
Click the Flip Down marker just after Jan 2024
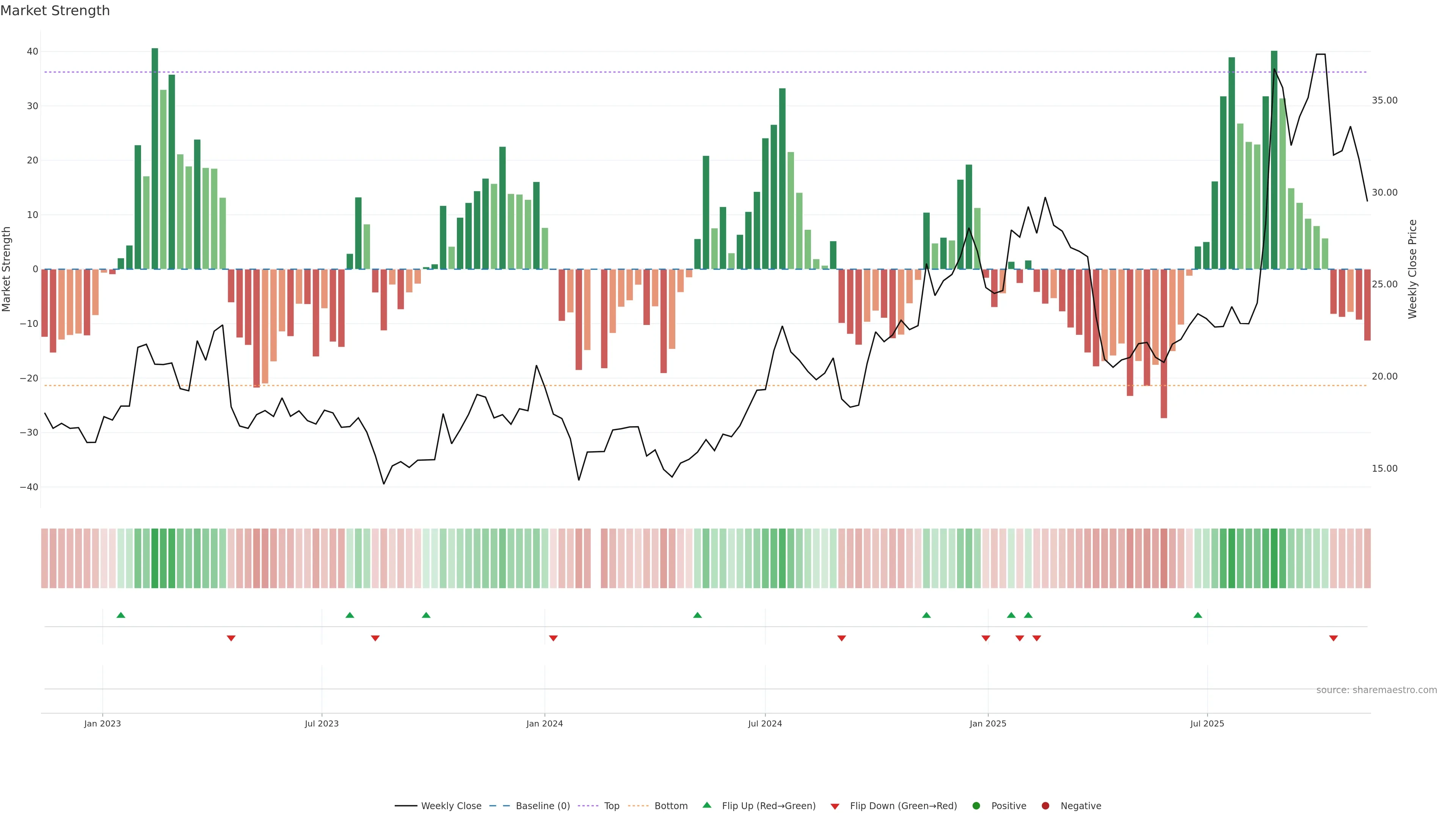coord(553,638)
